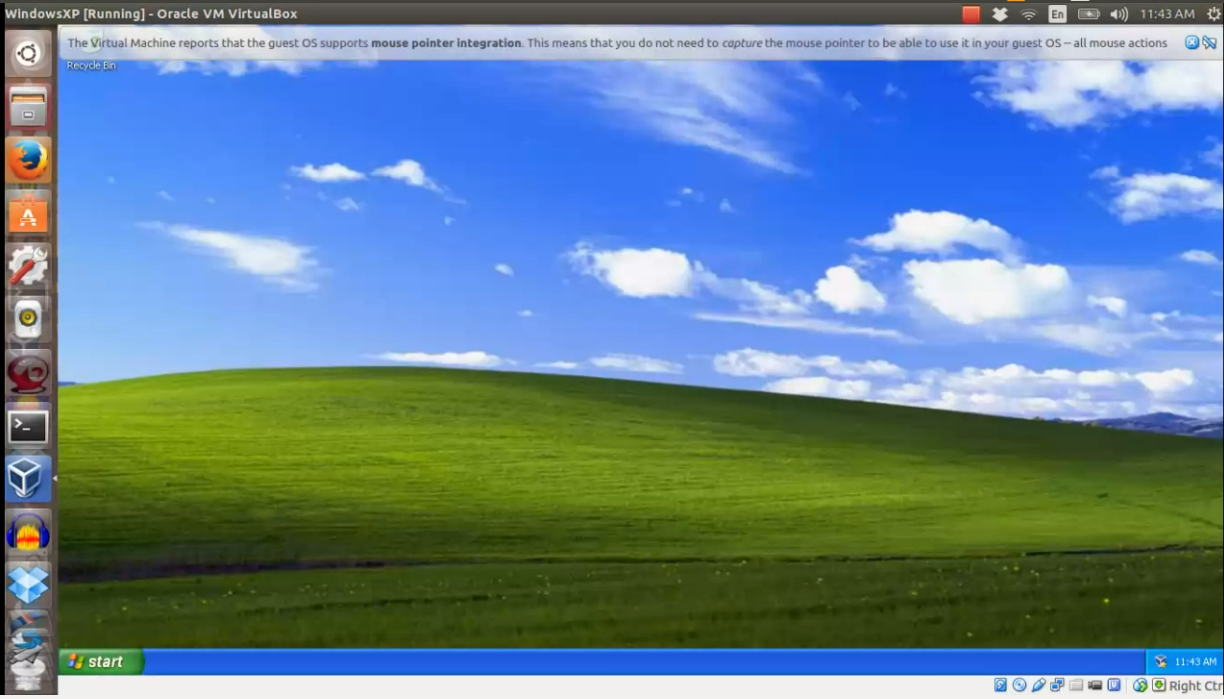
Task: Click the network adapters indicator in the VirtualBox status bar
Action: click(1057, 685)
